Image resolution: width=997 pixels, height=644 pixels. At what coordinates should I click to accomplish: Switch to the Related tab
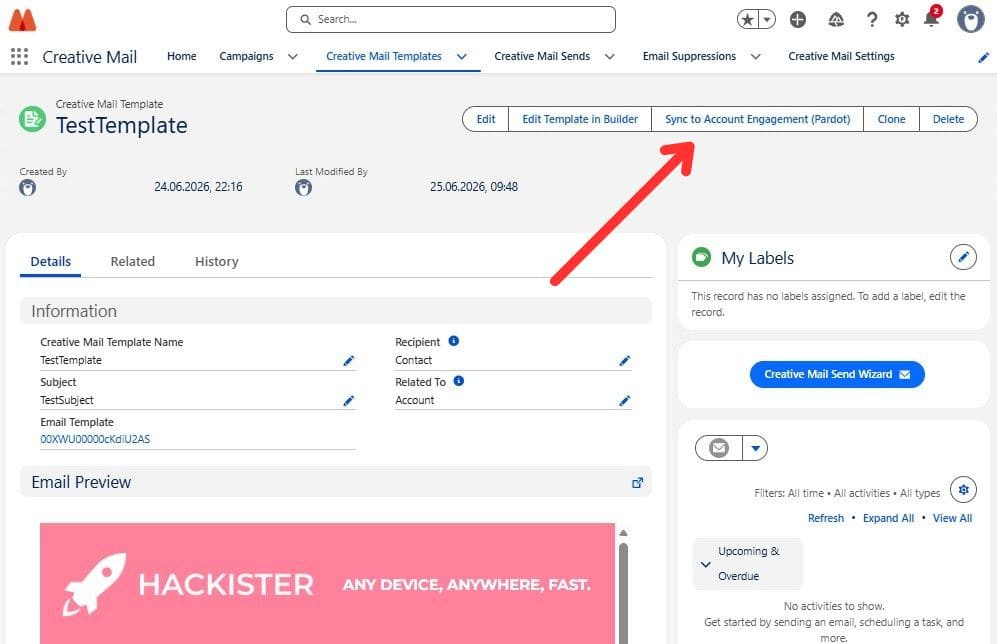tap(132, 261)
